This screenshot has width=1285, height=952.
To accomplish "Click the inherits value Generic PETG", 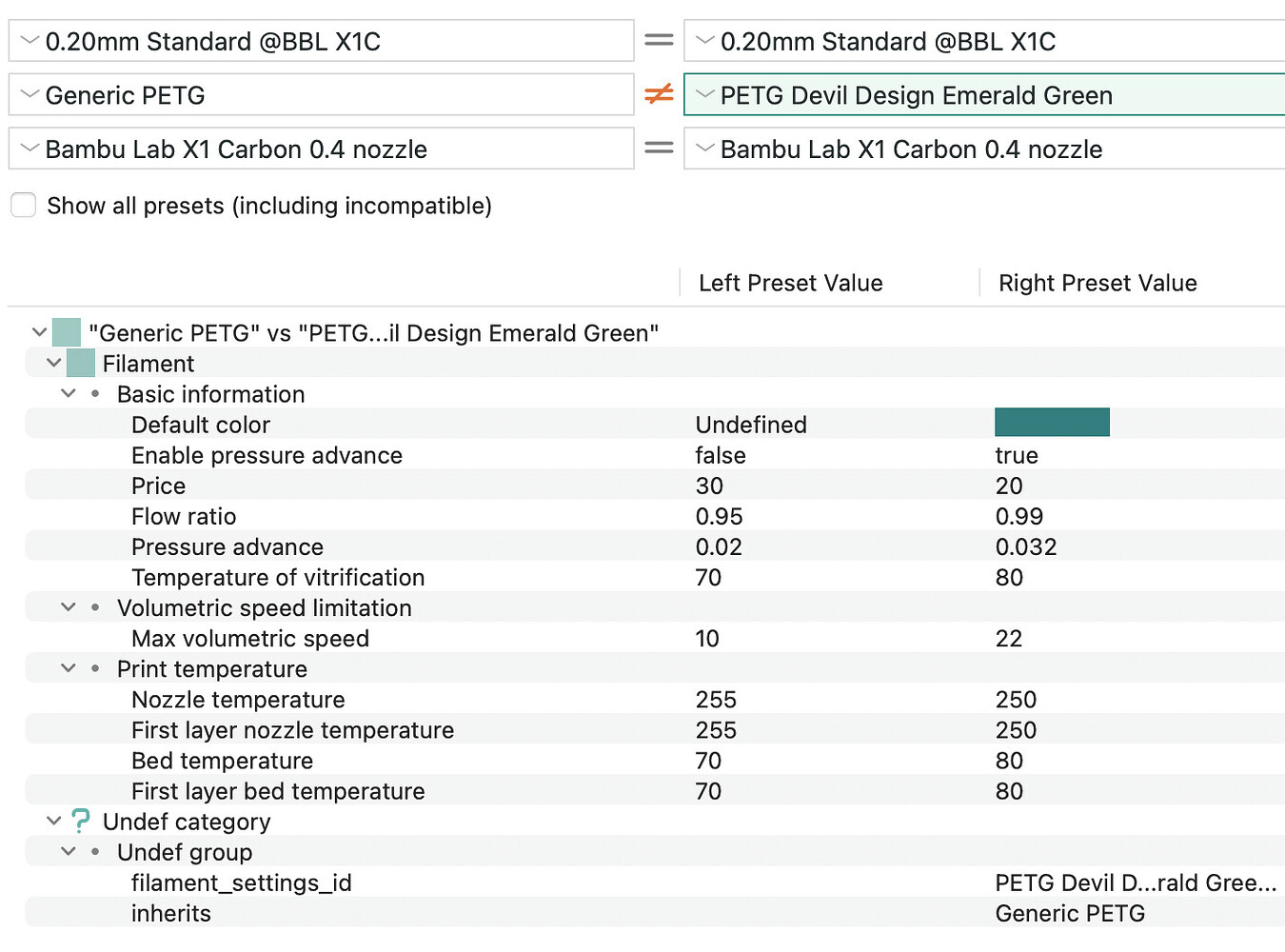I will tap(1070, 913).
